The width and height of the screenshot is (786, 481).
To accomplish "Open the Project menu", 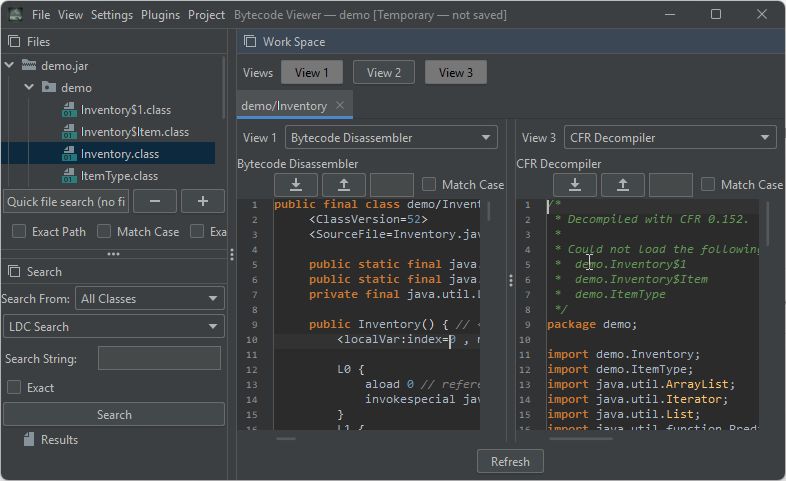I will click(206, 15).
